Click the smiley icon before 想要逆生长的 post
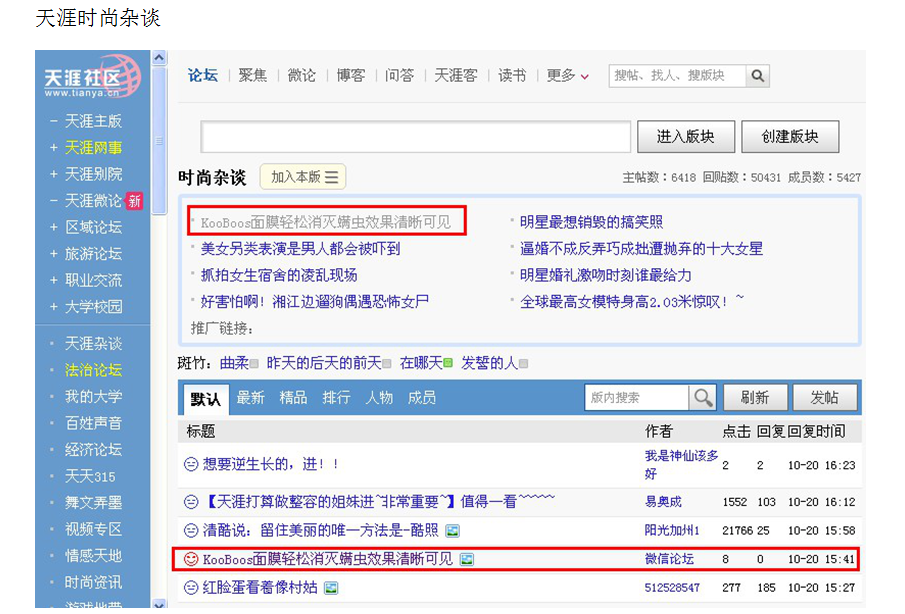The width and height of the screenshot is (905, 614). 190,465
